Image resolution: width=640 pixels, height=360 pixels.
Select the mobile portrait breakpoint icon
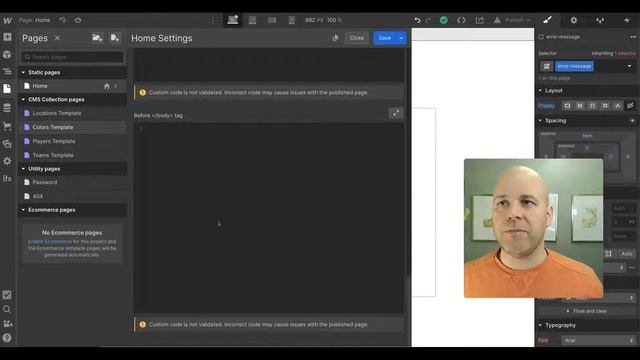292,20
